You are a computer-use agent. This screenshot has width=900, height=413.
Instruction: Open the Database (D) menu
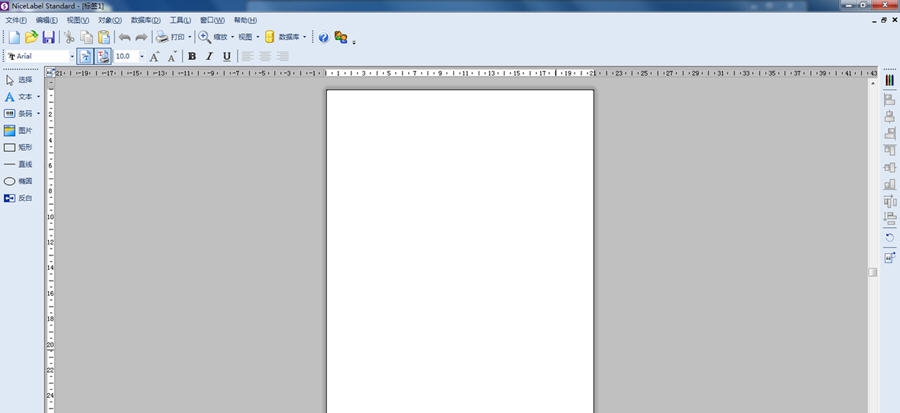(x=146, y=20)
